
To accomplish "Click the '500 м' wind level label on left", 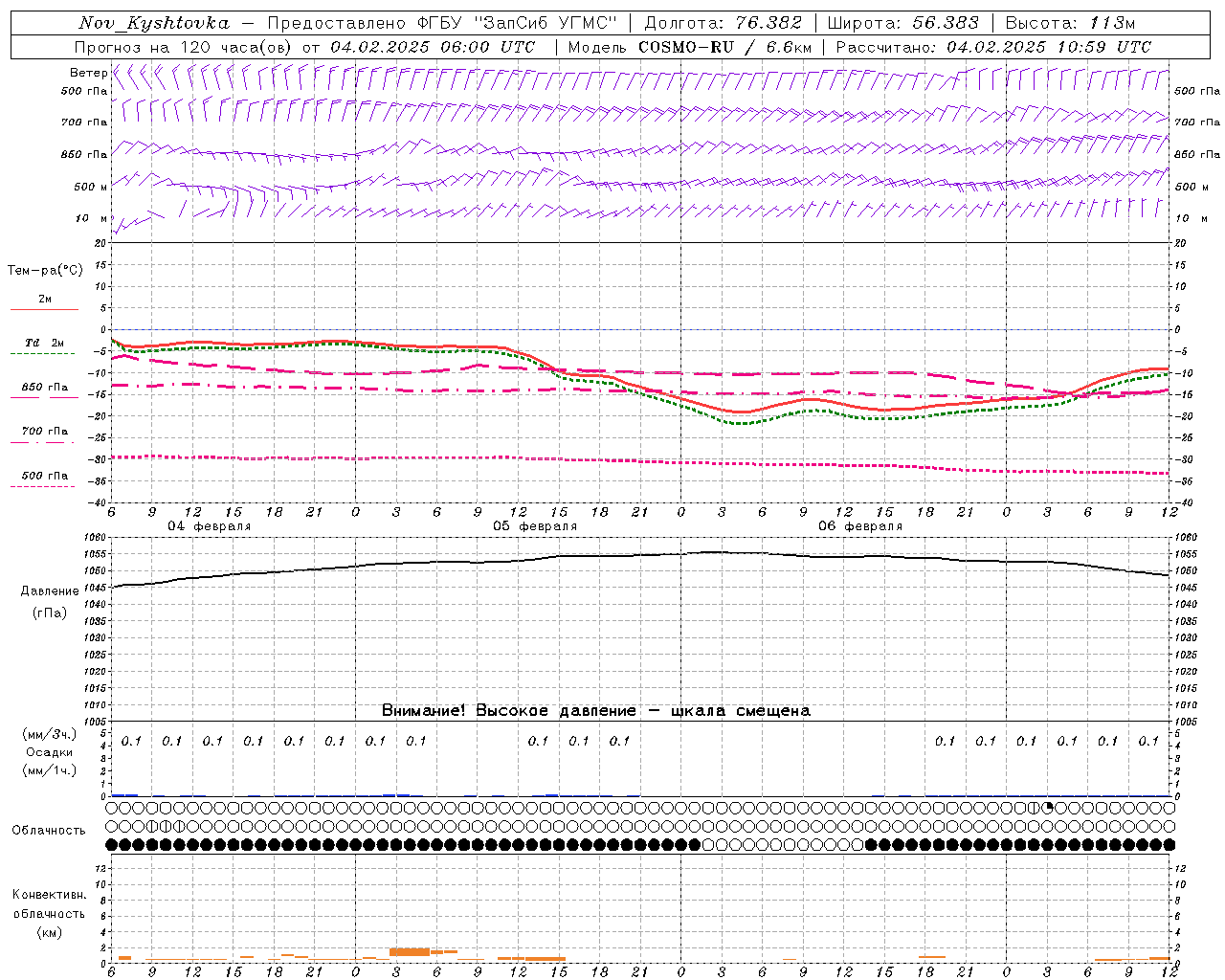I will click(x=91, y=187).
